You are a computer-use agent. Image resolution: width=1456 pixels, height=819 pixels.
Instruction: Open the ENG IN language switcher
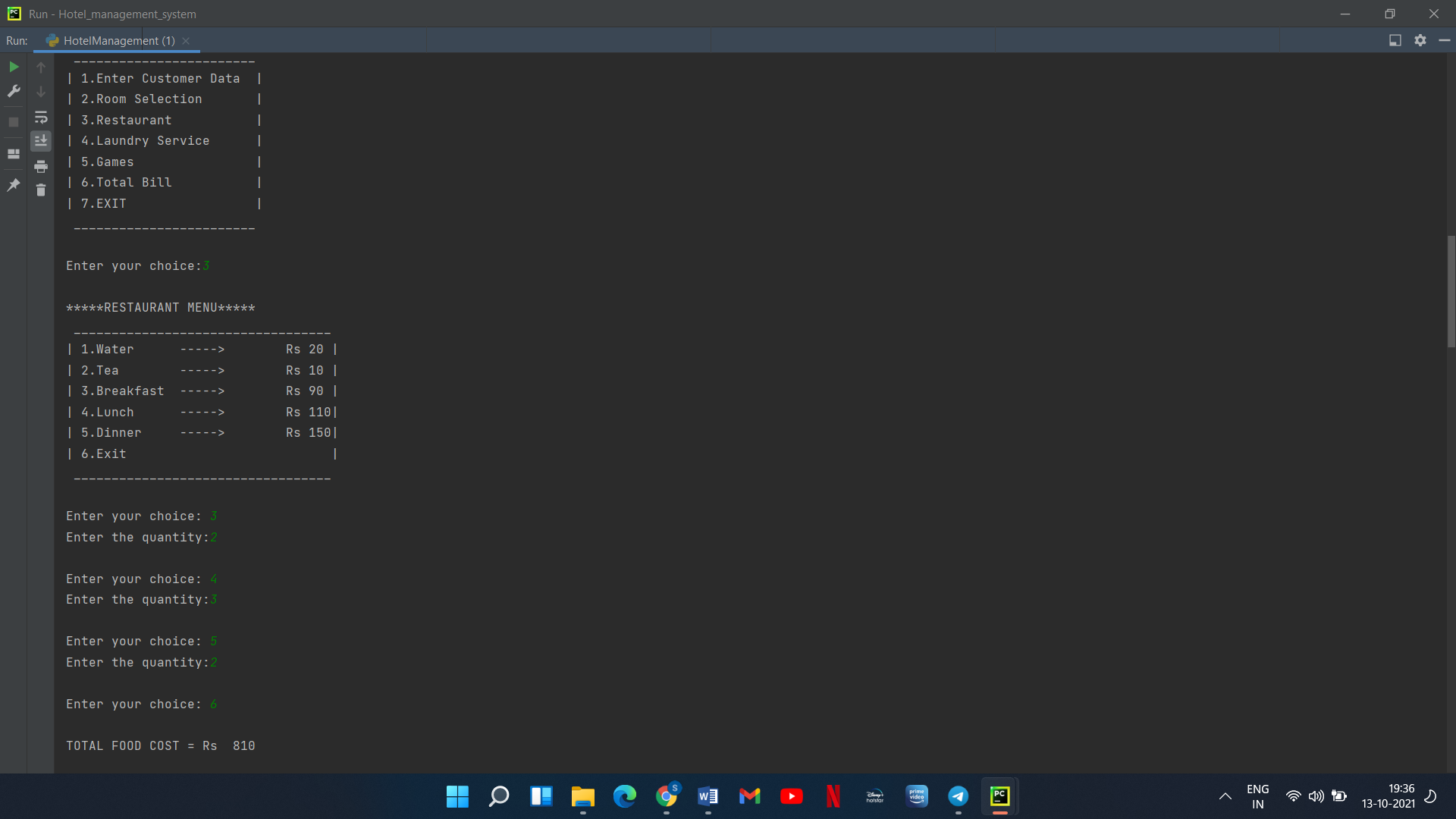coord(1257,796)
